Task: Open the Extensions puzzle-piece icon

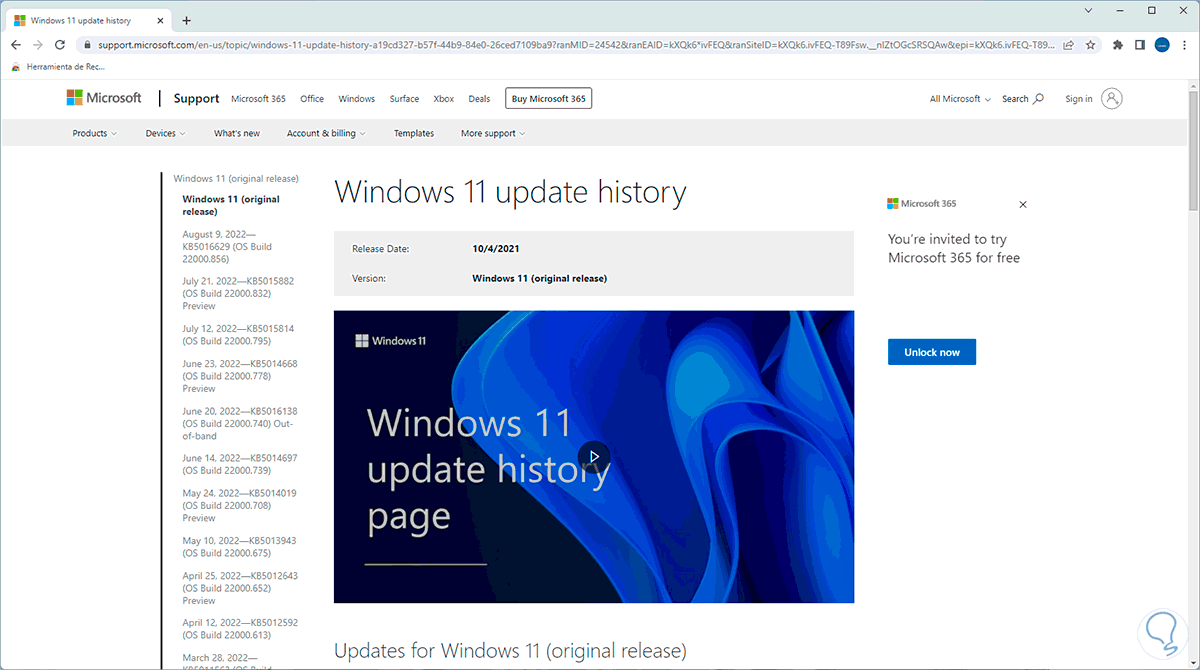Action: click(1120, 45)
